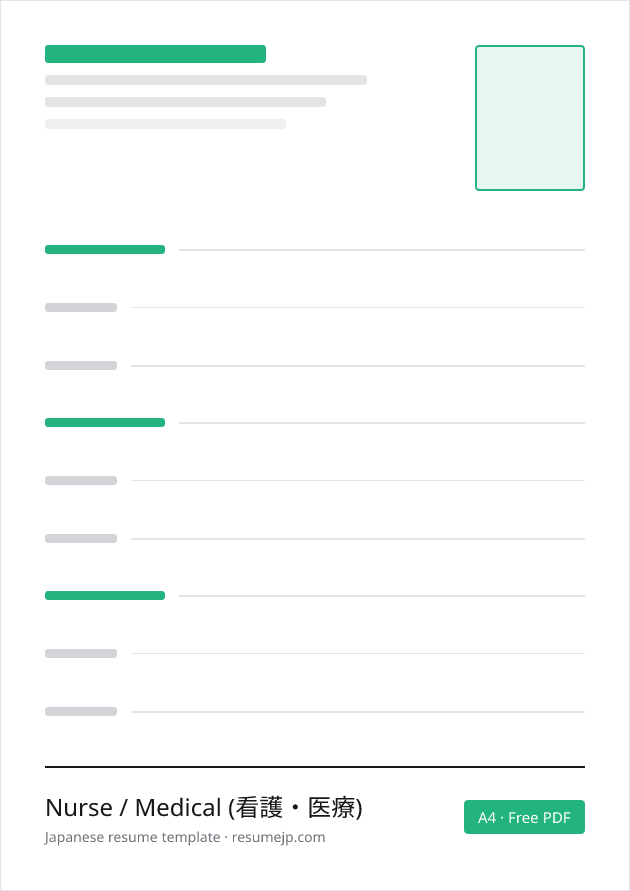Click the longest gray line under name bar
The image size is (630, 891).
click(206, 80)
